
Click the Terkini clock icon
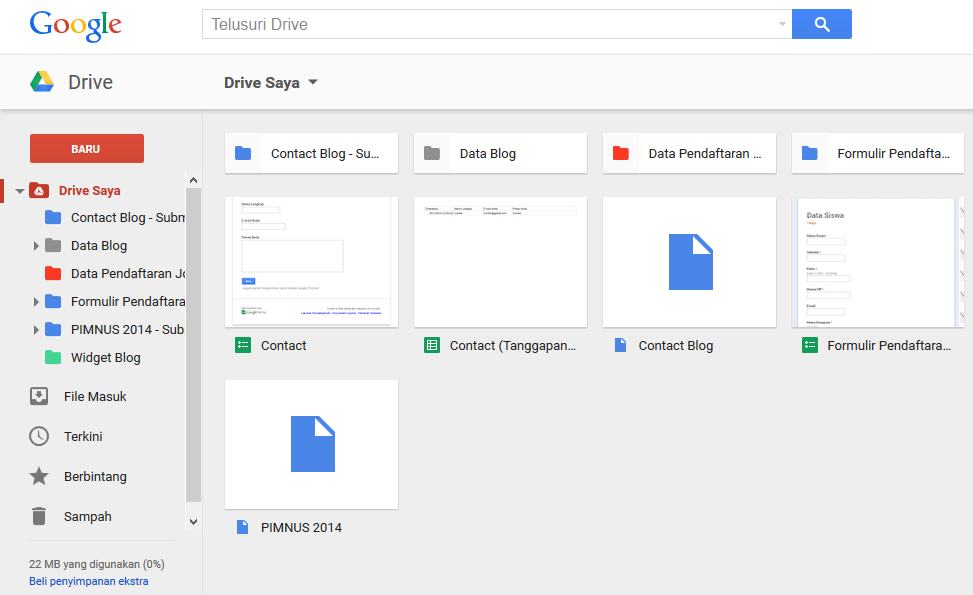pos(39,436)
